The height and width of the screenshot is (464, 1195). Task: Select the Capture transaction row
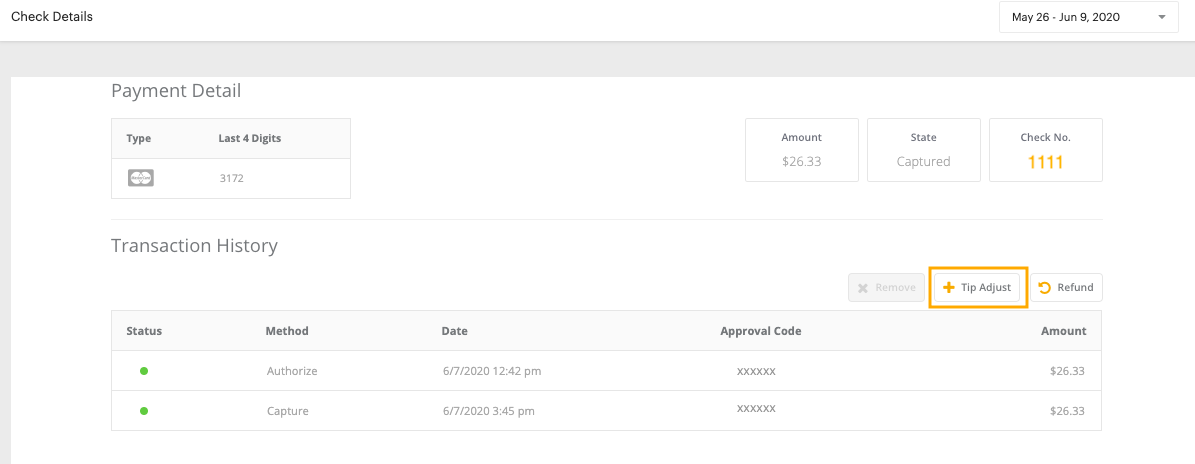(607, 411)
